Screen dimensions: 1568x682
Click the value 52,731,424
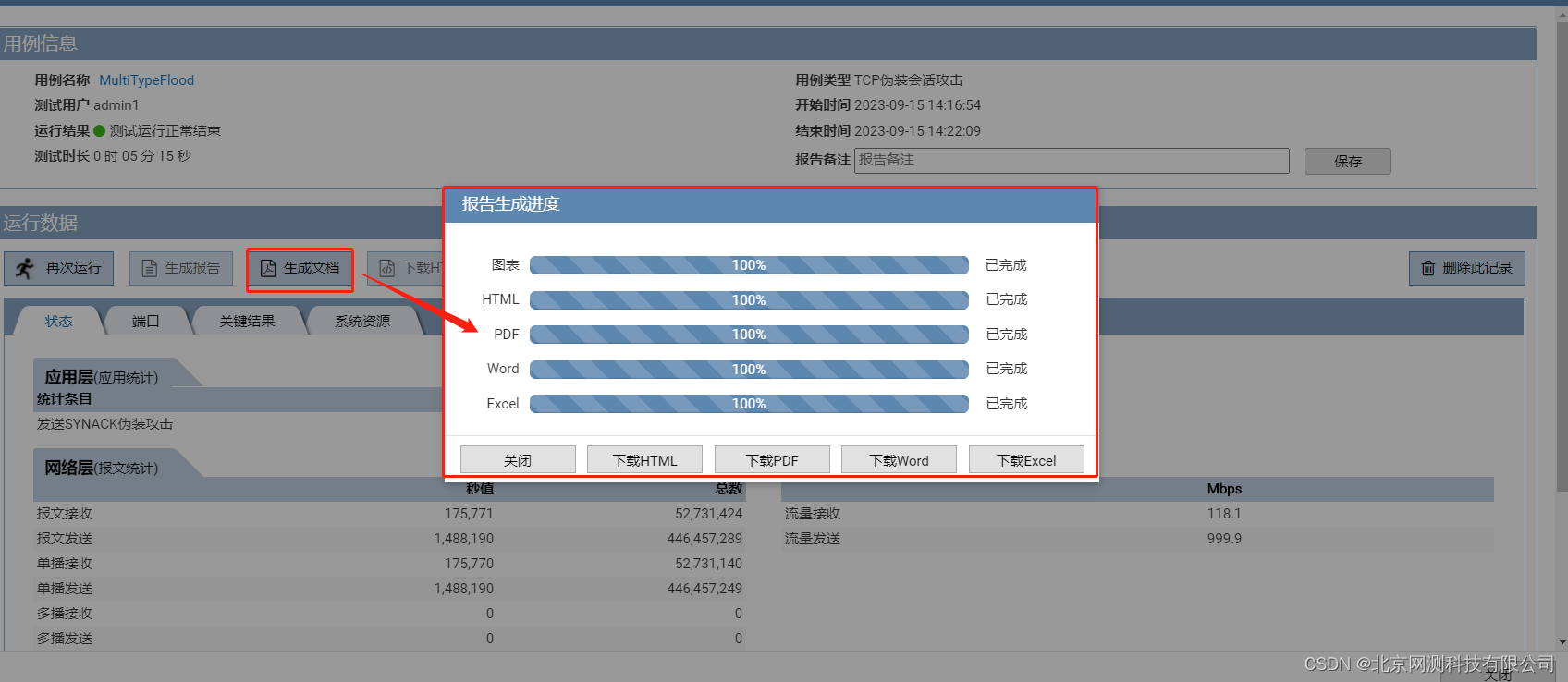[708, 514]
